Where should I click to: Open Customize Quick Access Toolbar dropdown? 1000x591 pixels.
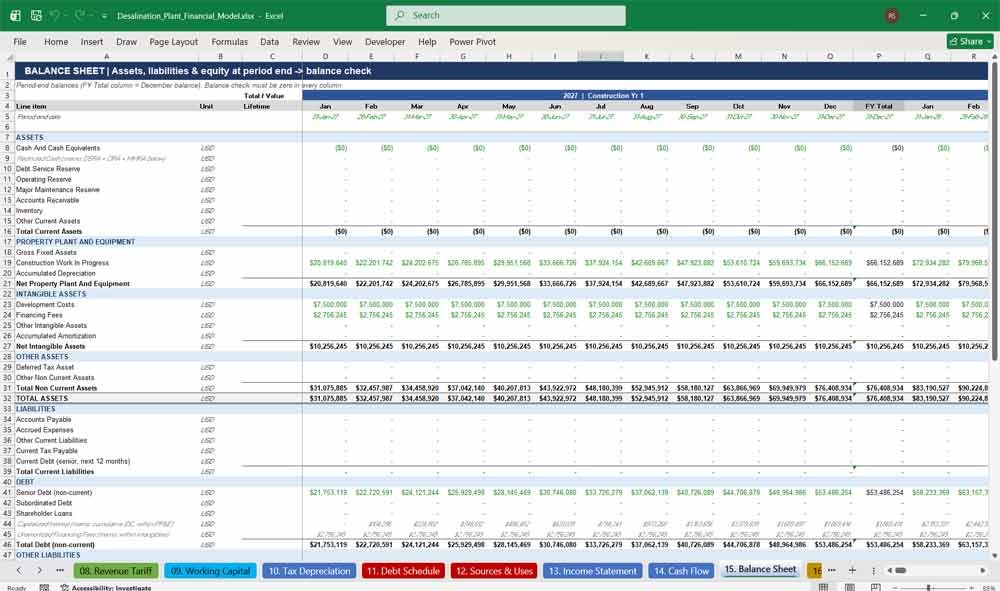[104, 16]
